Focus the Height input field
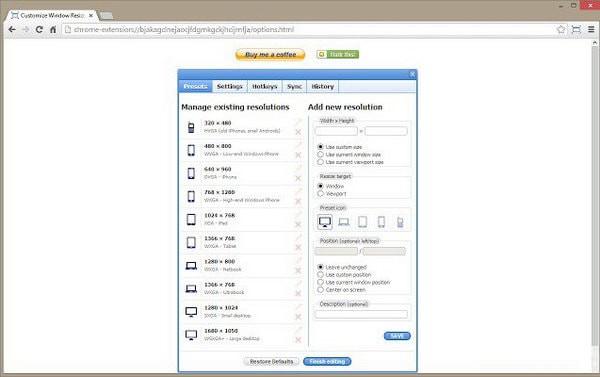This screenshot has width=600, height=377. coord(386,131)
